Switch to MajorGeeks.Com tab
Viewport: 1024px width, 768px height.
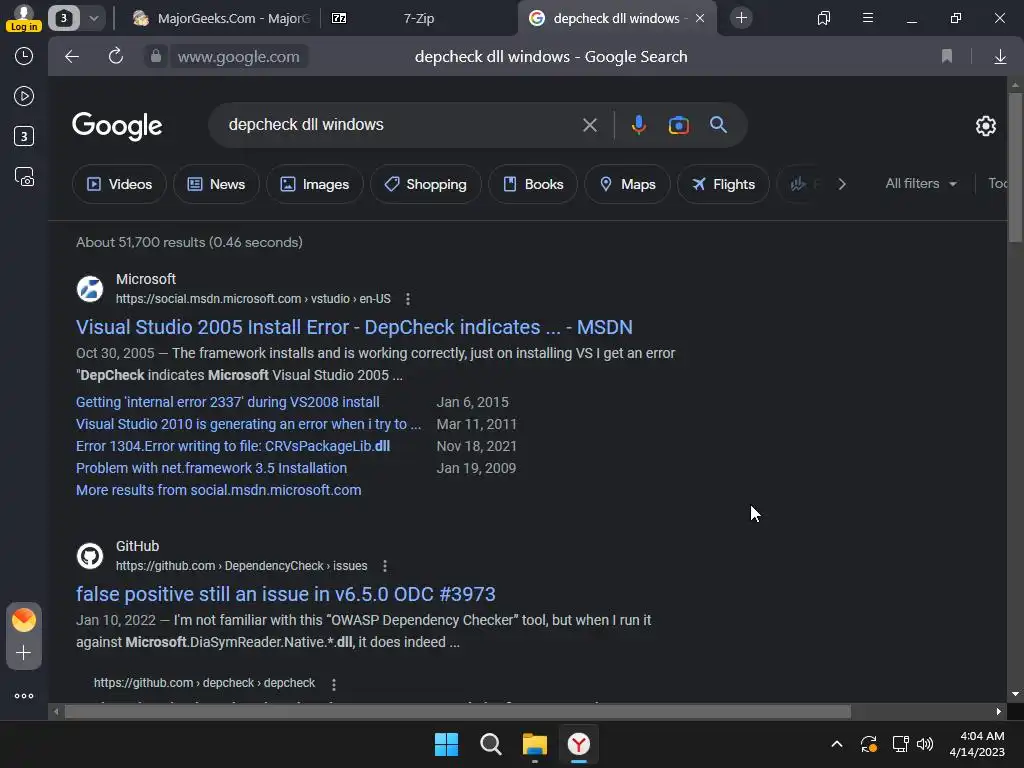click(220, 18)
